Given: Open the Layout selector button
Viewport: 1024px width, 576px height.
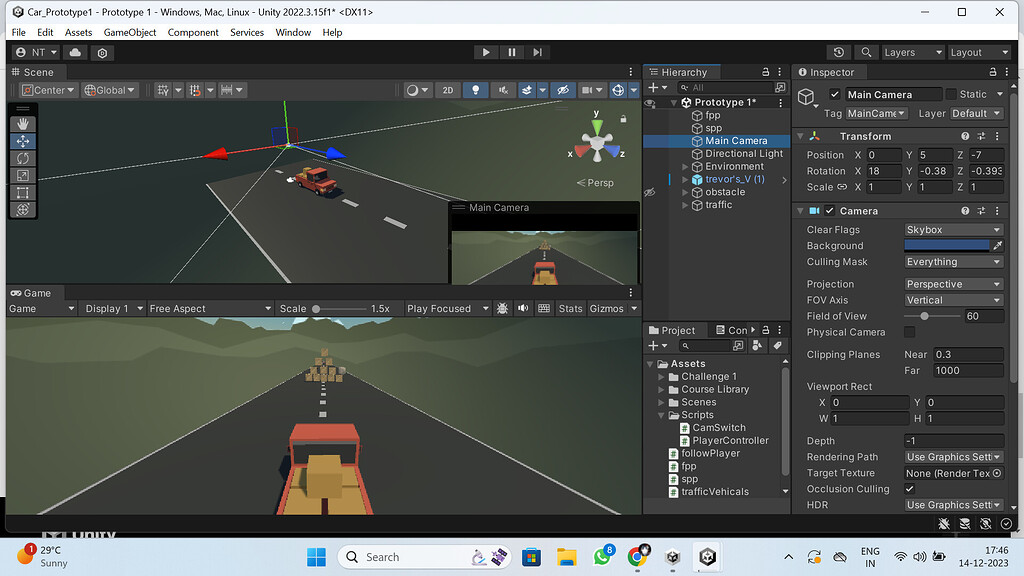Looking at the screenshot, I should coord(979,51).
